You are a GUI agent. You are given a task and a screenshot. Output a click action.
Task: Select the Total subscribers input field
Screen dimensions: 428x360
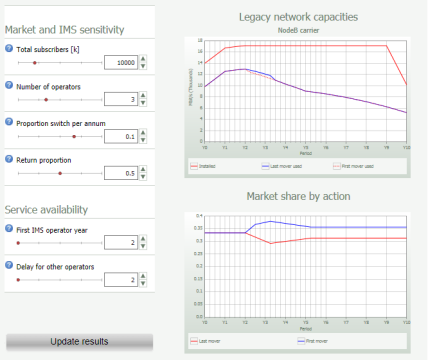(121, 62)
